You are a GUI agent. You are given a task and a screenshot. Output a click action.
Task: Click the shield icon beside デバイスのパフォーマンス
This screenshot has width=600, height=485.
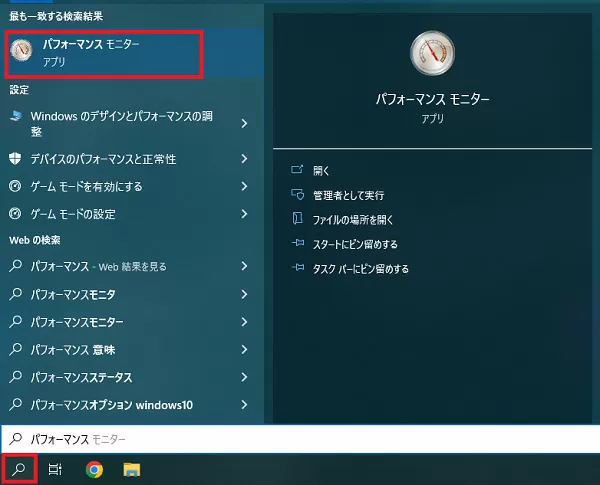coord(15,158)
